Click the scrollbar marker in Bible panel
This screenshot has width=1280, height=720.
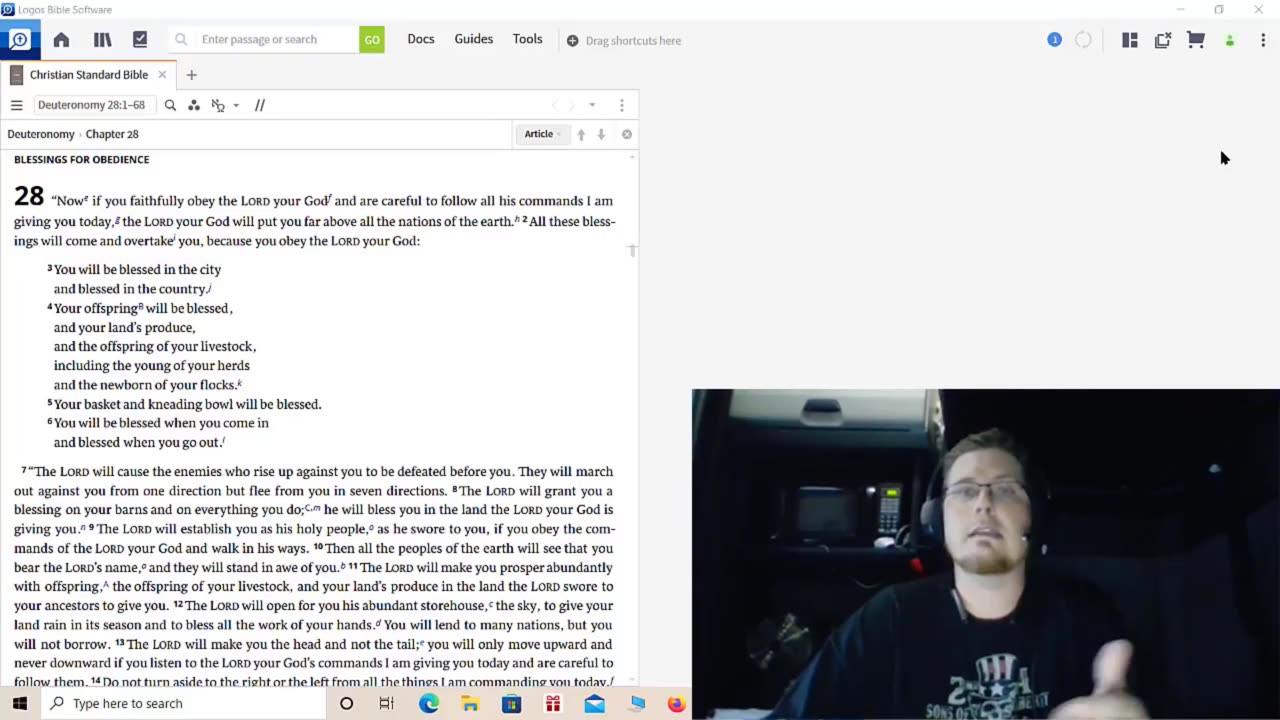point(632,250)
